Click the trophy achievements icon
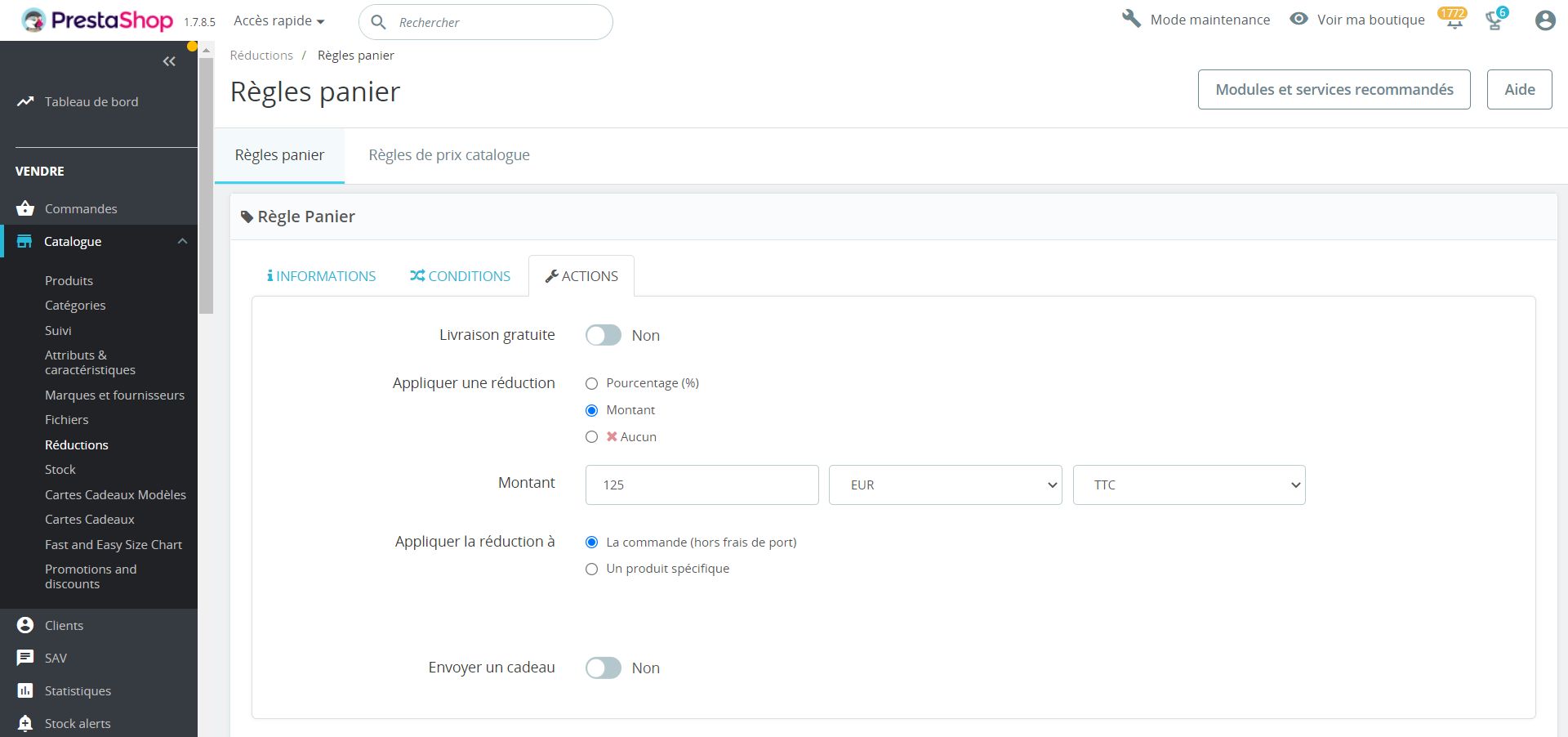 pos(1494,21)
